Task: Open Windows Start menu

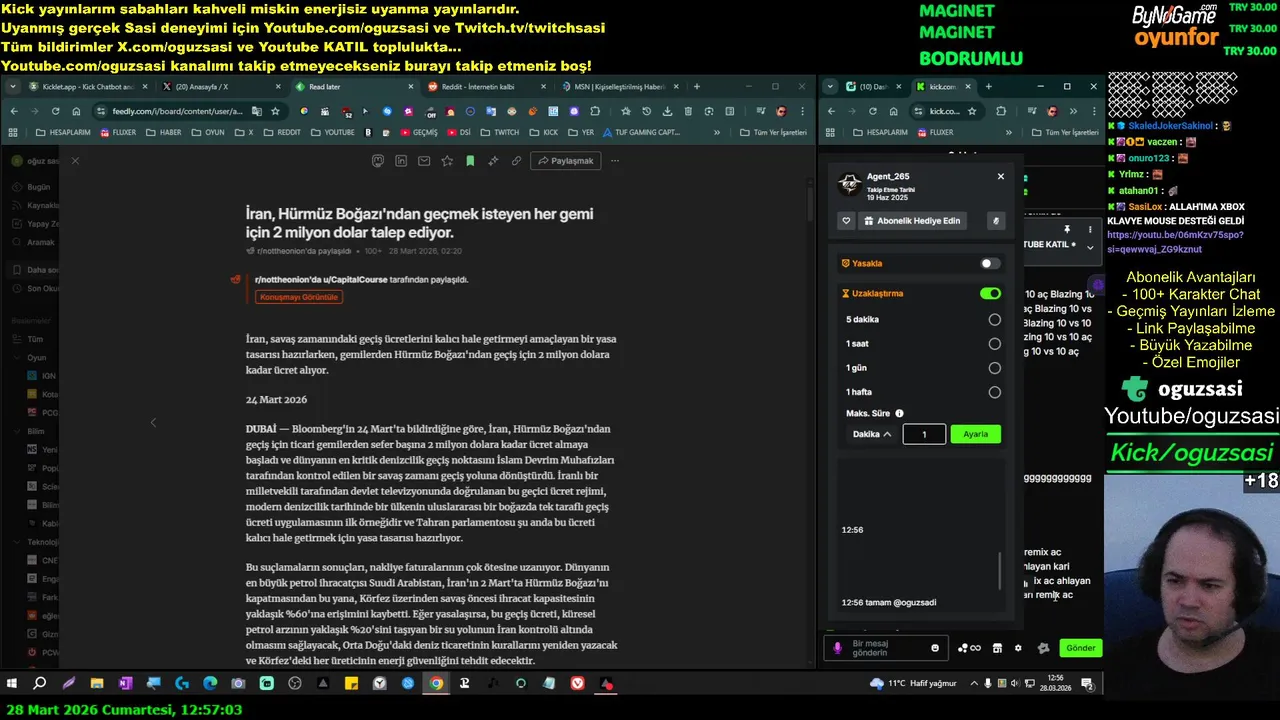Action: [x=12, y=683]
